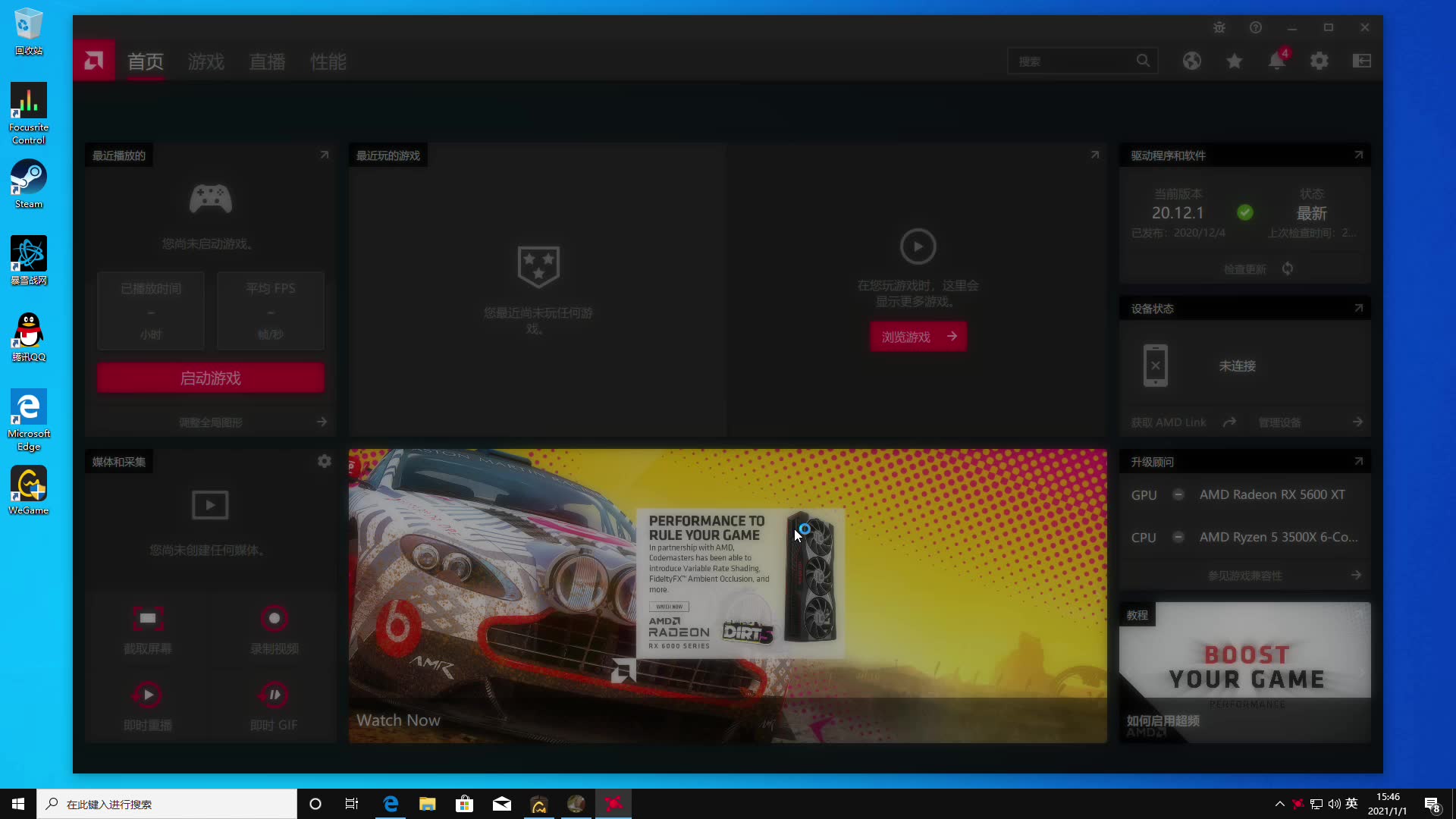This screenshot has width=1456, height=819.
Task: Click the 启动游戏 button
Action: 210,378
